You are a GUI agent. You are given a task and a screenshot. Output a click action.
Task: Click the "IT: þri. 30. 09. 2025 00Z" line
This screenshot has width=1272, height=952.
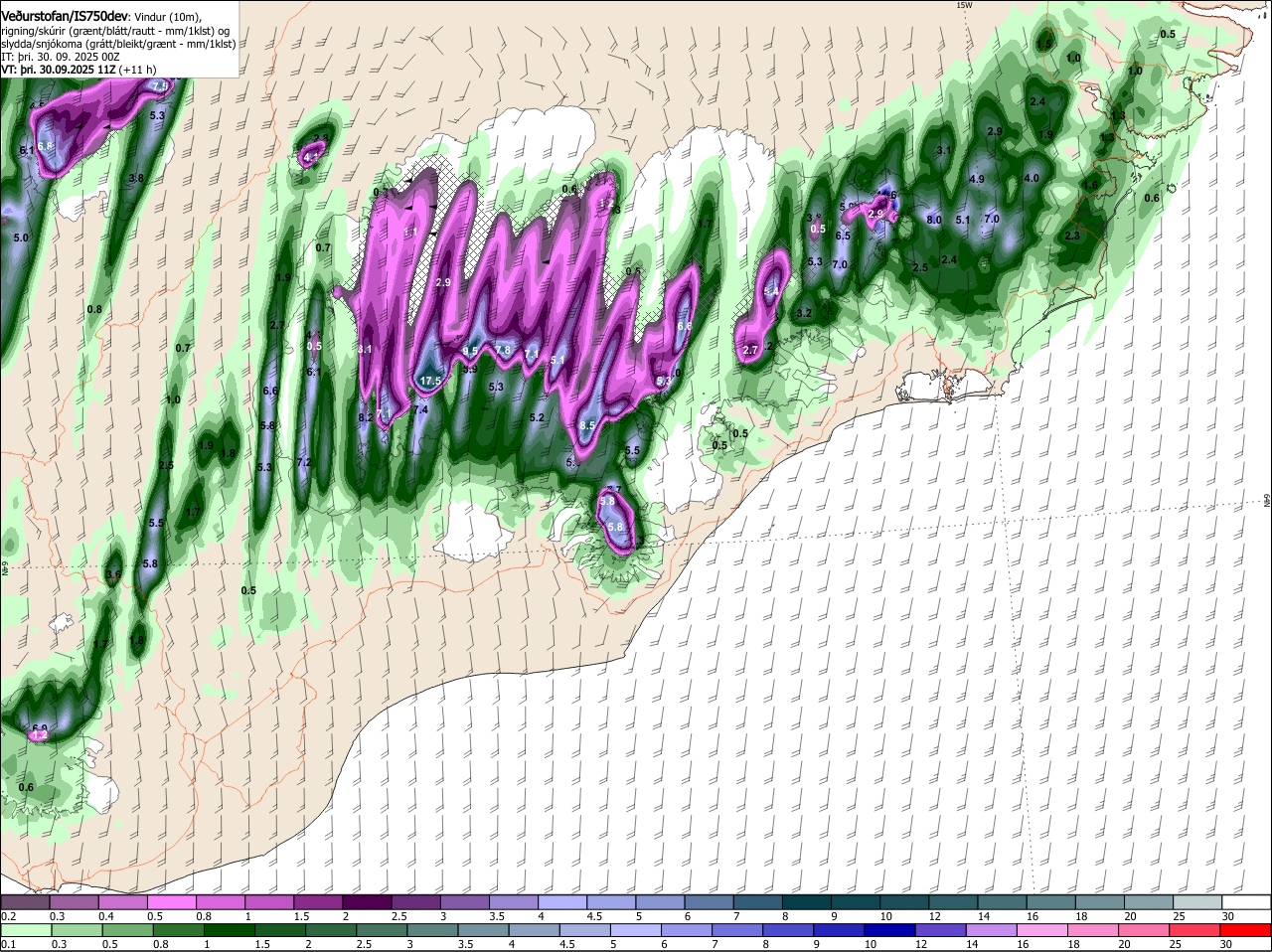(61, 58)
